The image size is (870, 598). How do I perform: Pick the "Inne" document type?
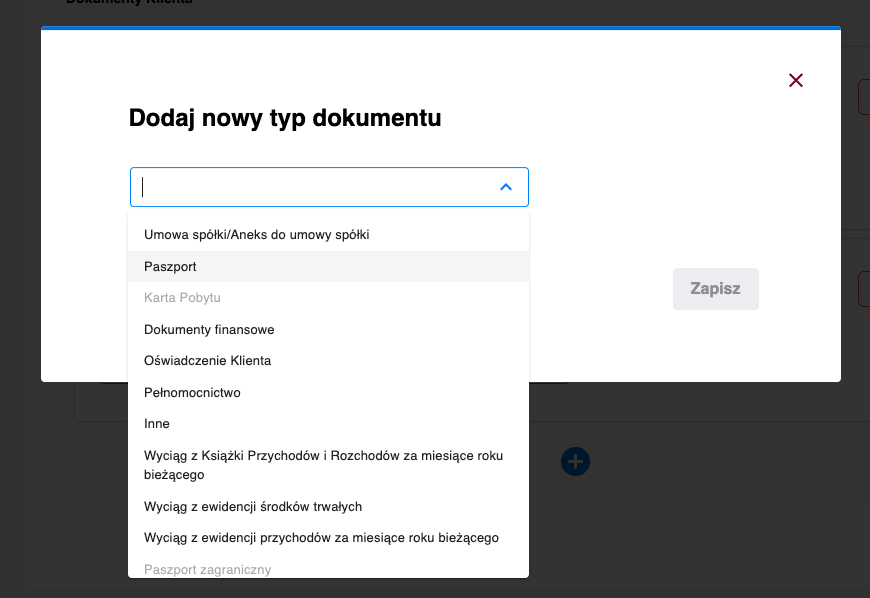point(157,423)
